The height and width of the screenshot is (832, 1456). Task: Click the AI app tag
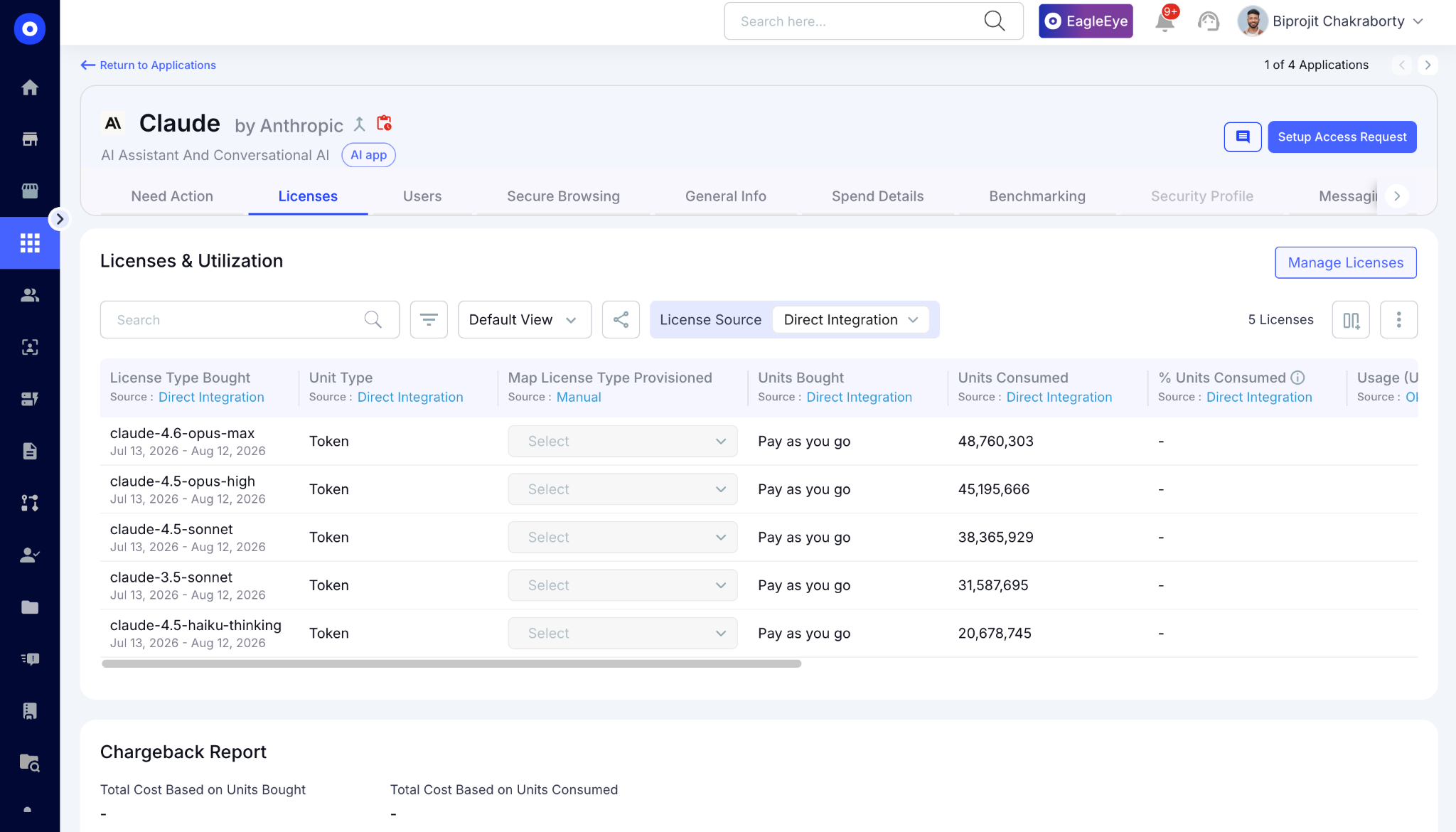368,155
